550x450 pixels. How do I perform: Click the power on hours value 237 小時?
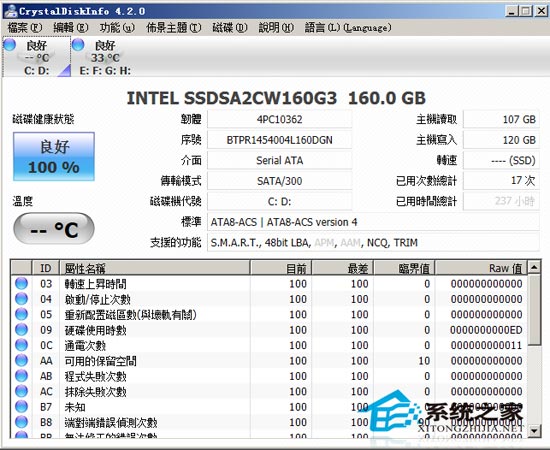pos(501,201)
